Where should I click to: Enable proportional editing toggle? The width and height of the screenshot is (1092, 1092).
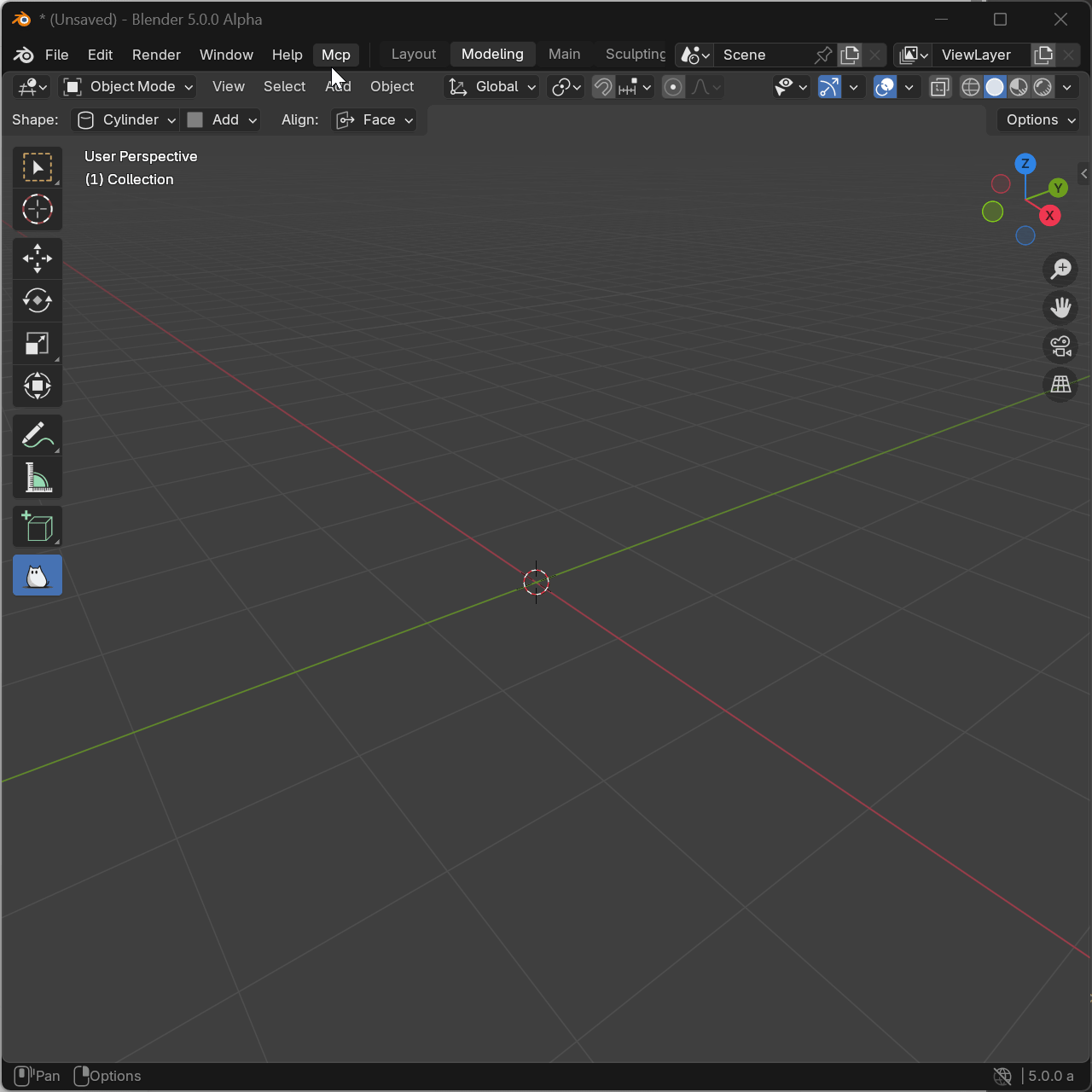(x=673, y=87)
